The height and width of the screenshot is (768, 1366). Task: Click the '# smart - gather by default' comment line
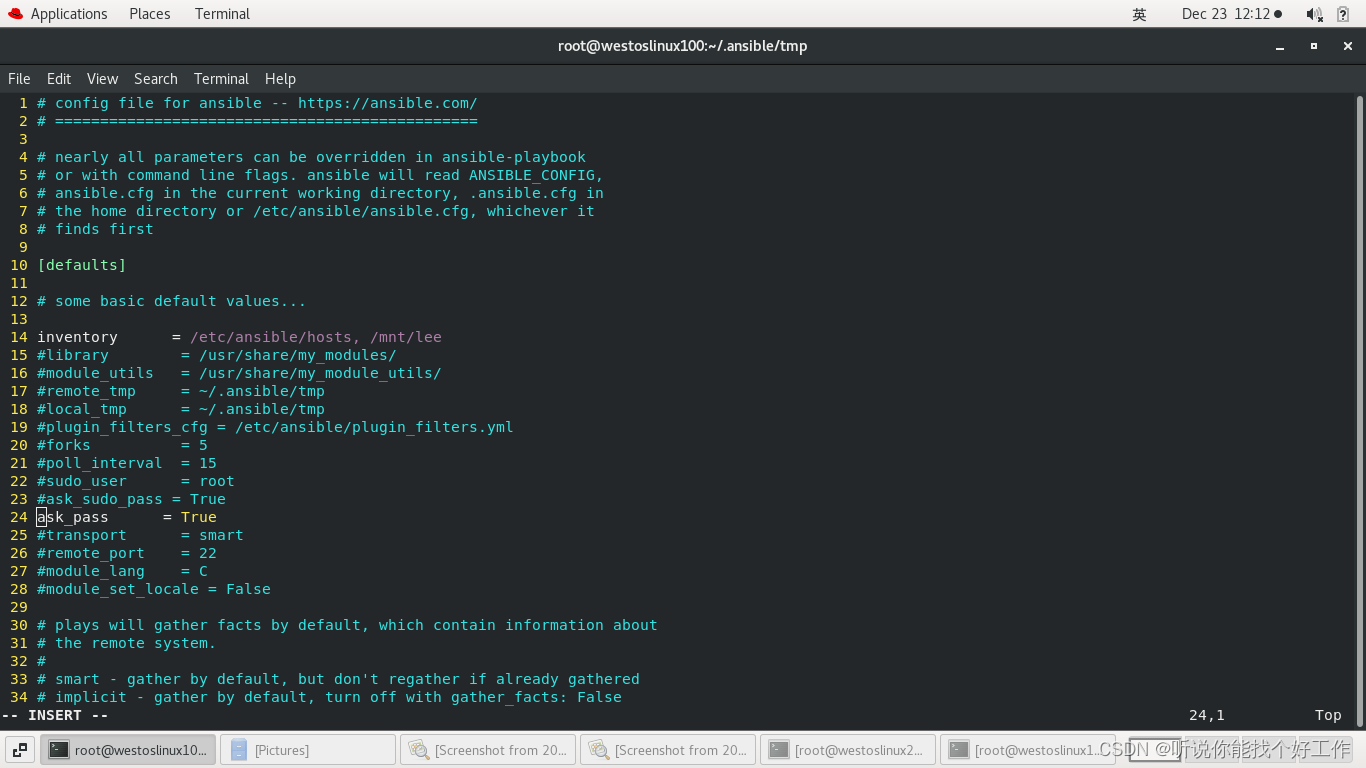coord(338,679)
